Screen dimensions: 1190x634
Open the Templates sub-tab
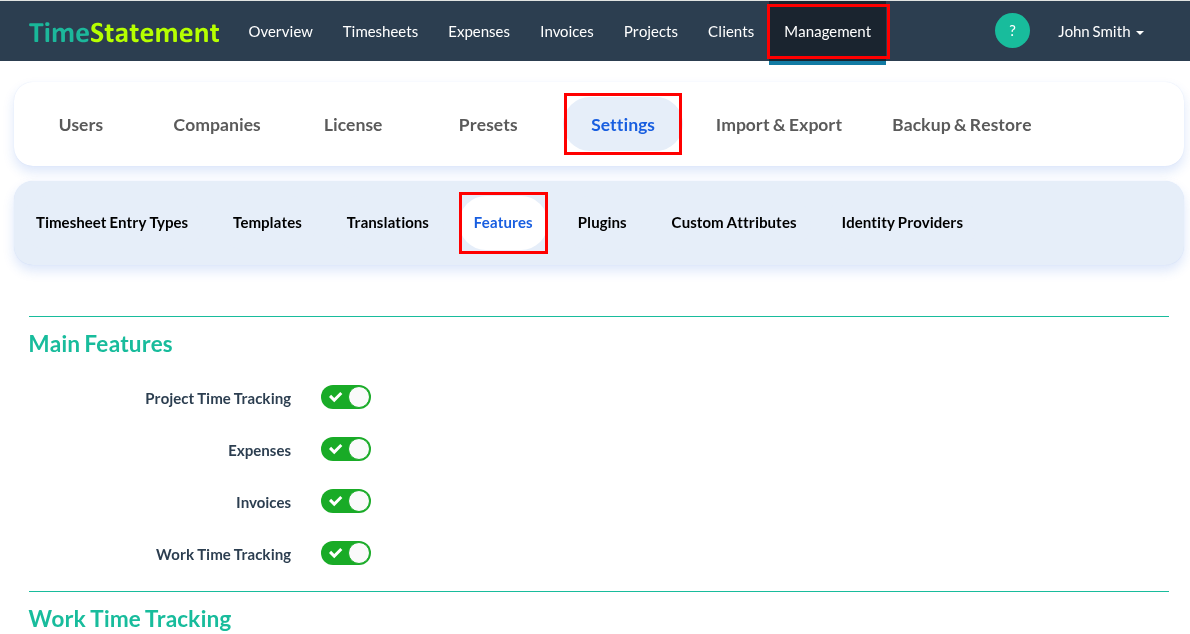pos(267,222)
